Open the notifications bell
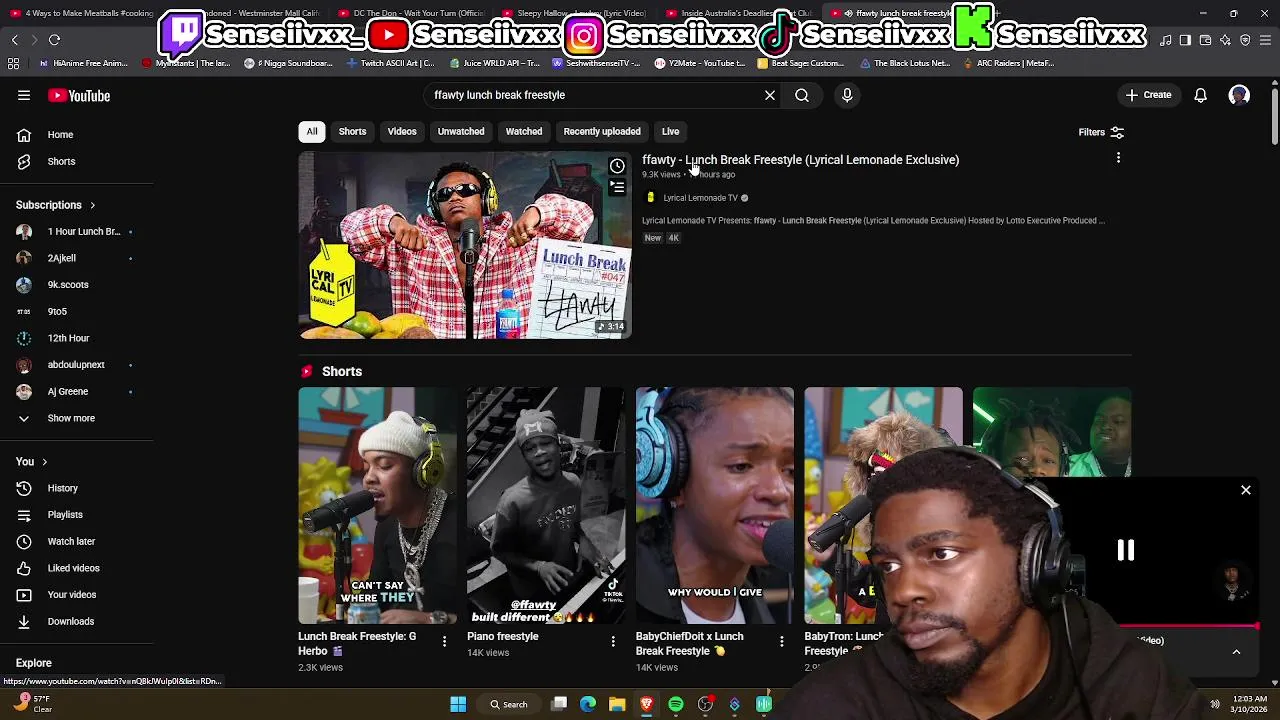Viewport: 1280px width, 720px height. pos(1200,95)
